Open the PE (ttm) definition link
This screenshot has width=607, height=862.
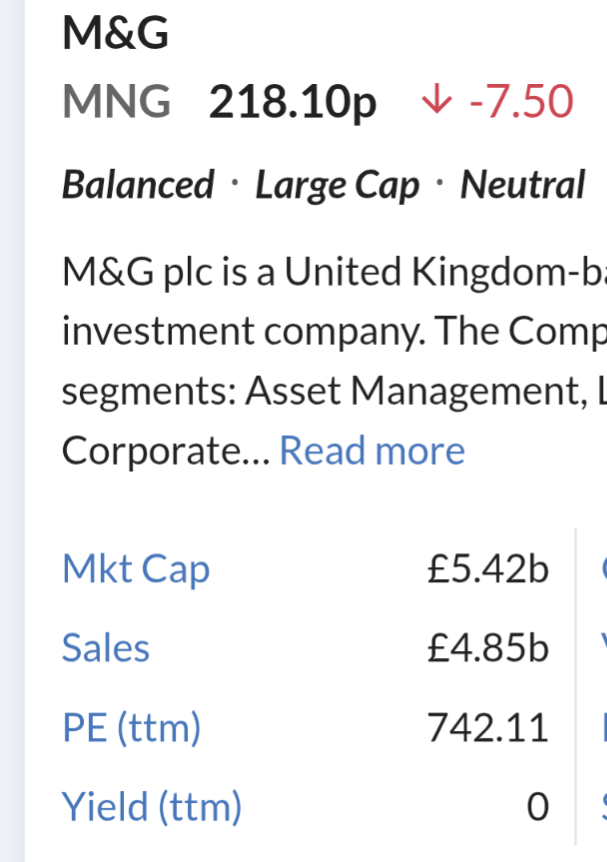click(131, 727)
